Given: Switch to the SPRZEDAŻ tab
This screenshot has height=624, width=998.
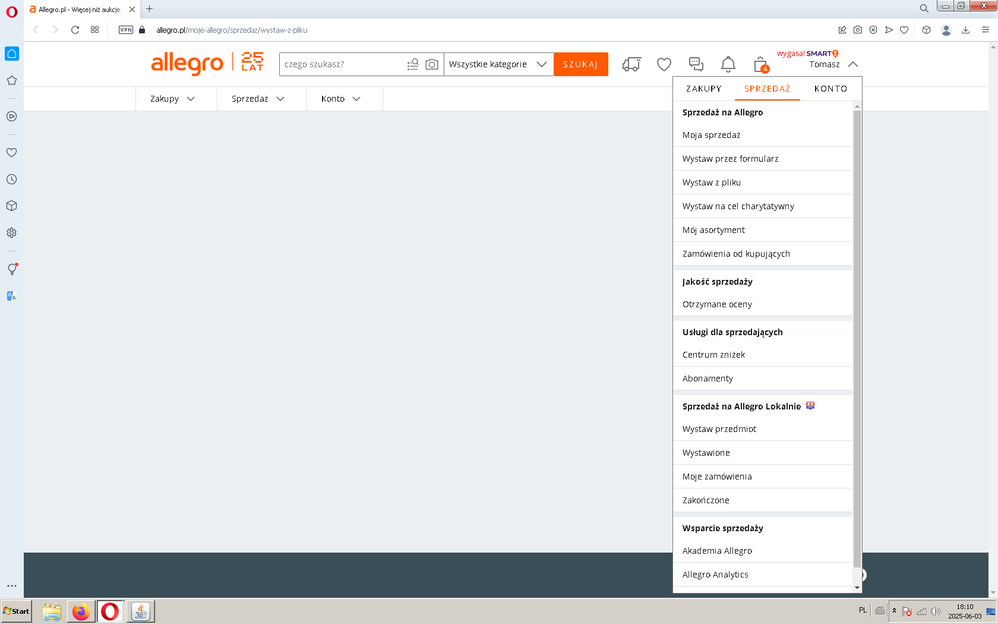Looking at the screenshot, I should click(x=767, y=89).
